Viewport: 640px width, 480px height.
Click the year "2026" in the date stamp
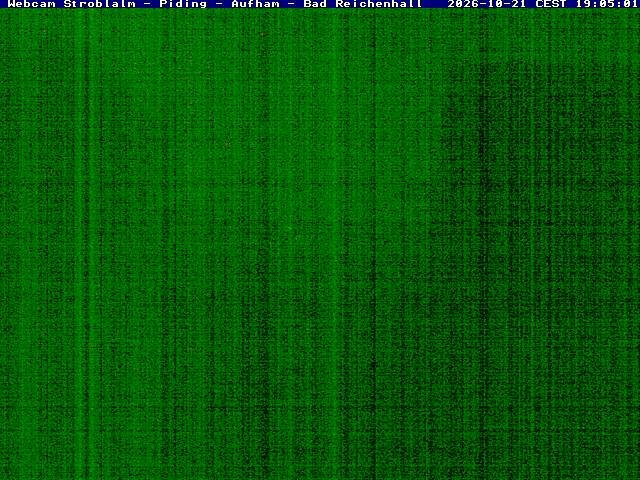tap(463, 4)
